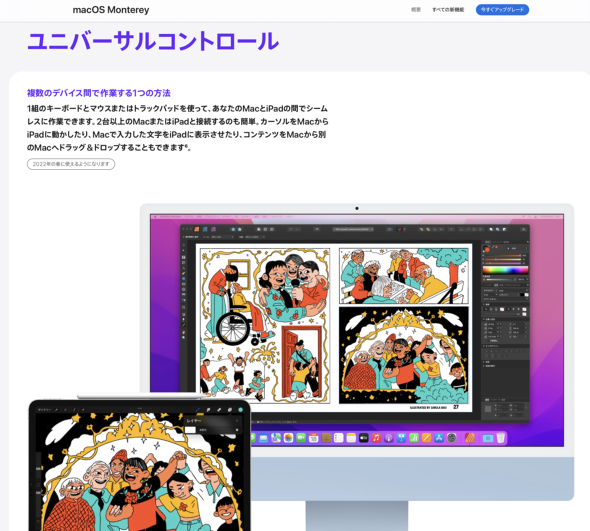The width and height of the screenshot is (590, 531).
Task: Open Apple TV in the iMac dock
Action: tap(363, 438)
